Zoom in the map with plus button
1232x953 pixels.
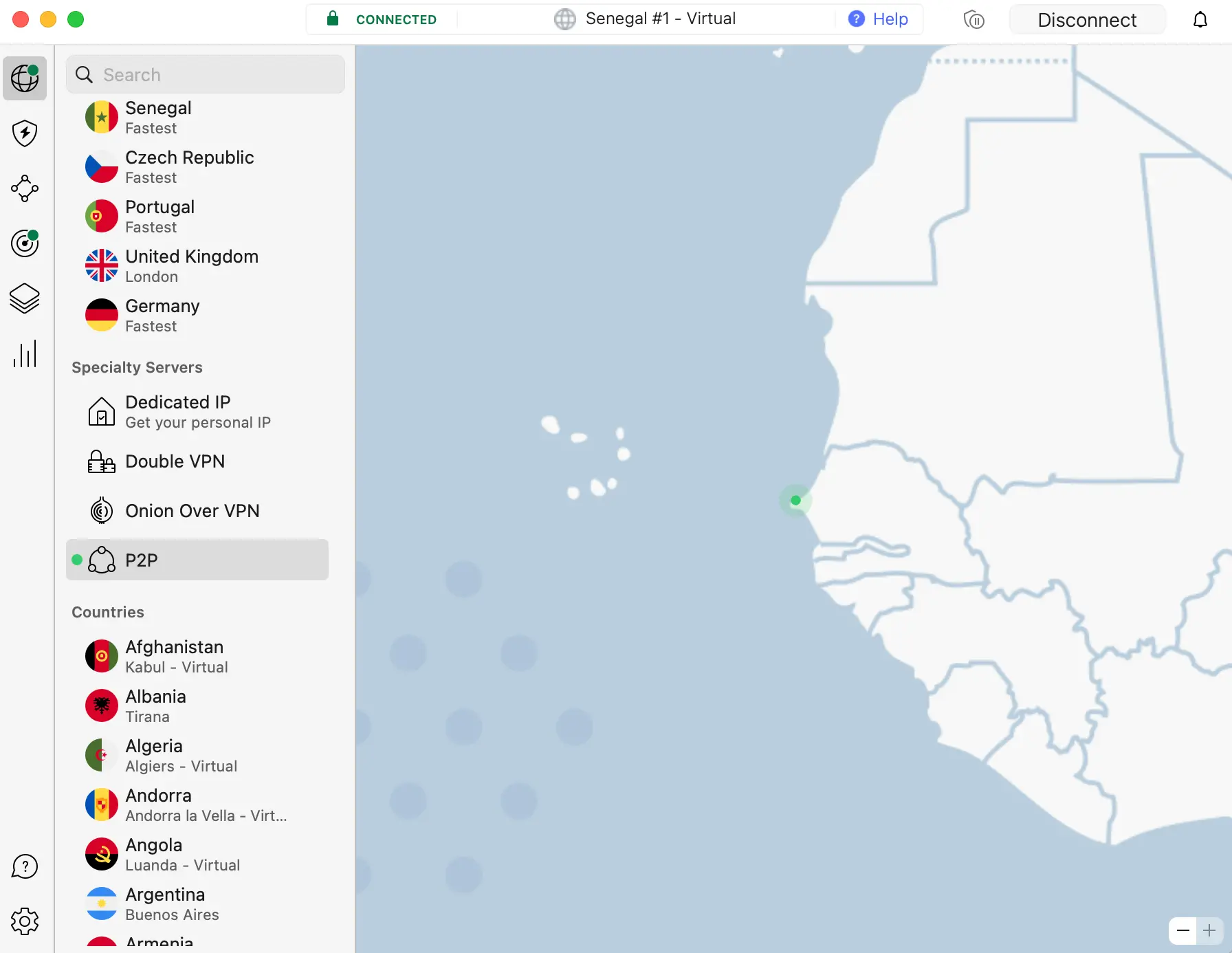pyautogui.click(x=1209, y=931)
